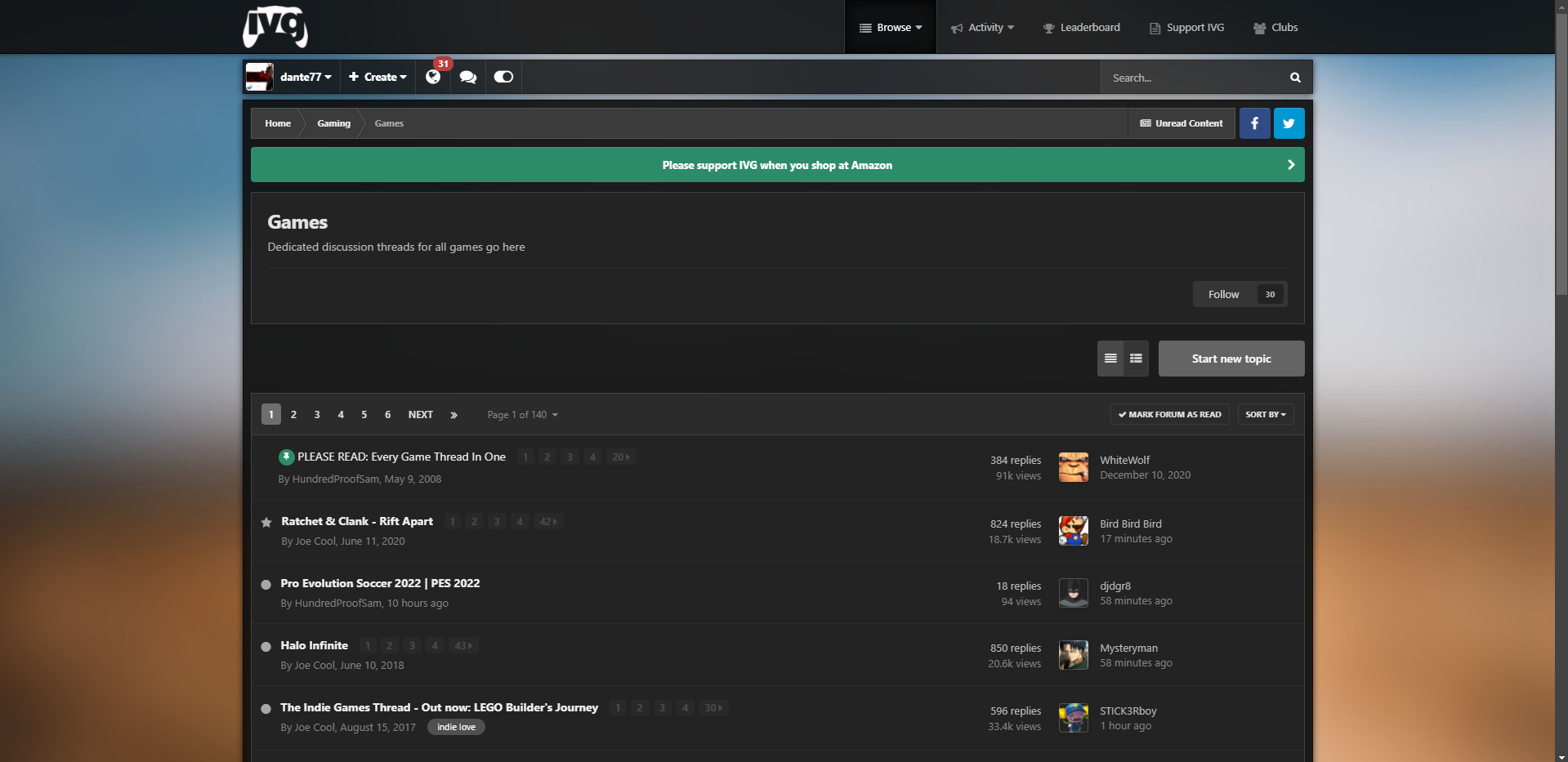Go to page 3 of topics

click(x=317, y=415)
